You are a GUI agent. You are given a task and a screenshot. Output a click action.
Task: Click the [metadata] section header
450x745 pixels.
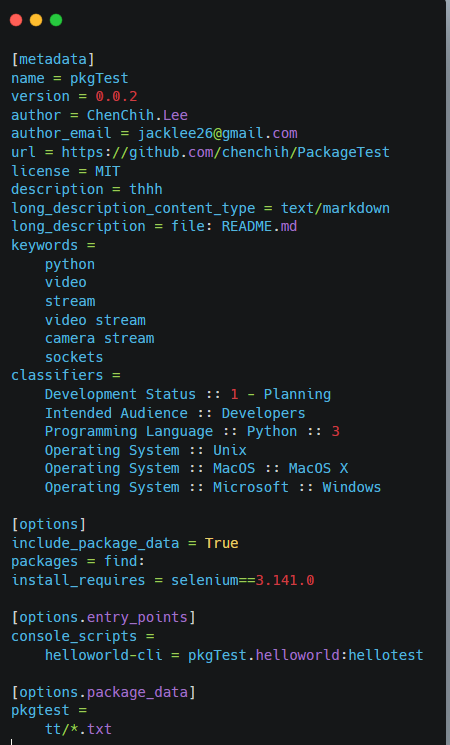53,59
